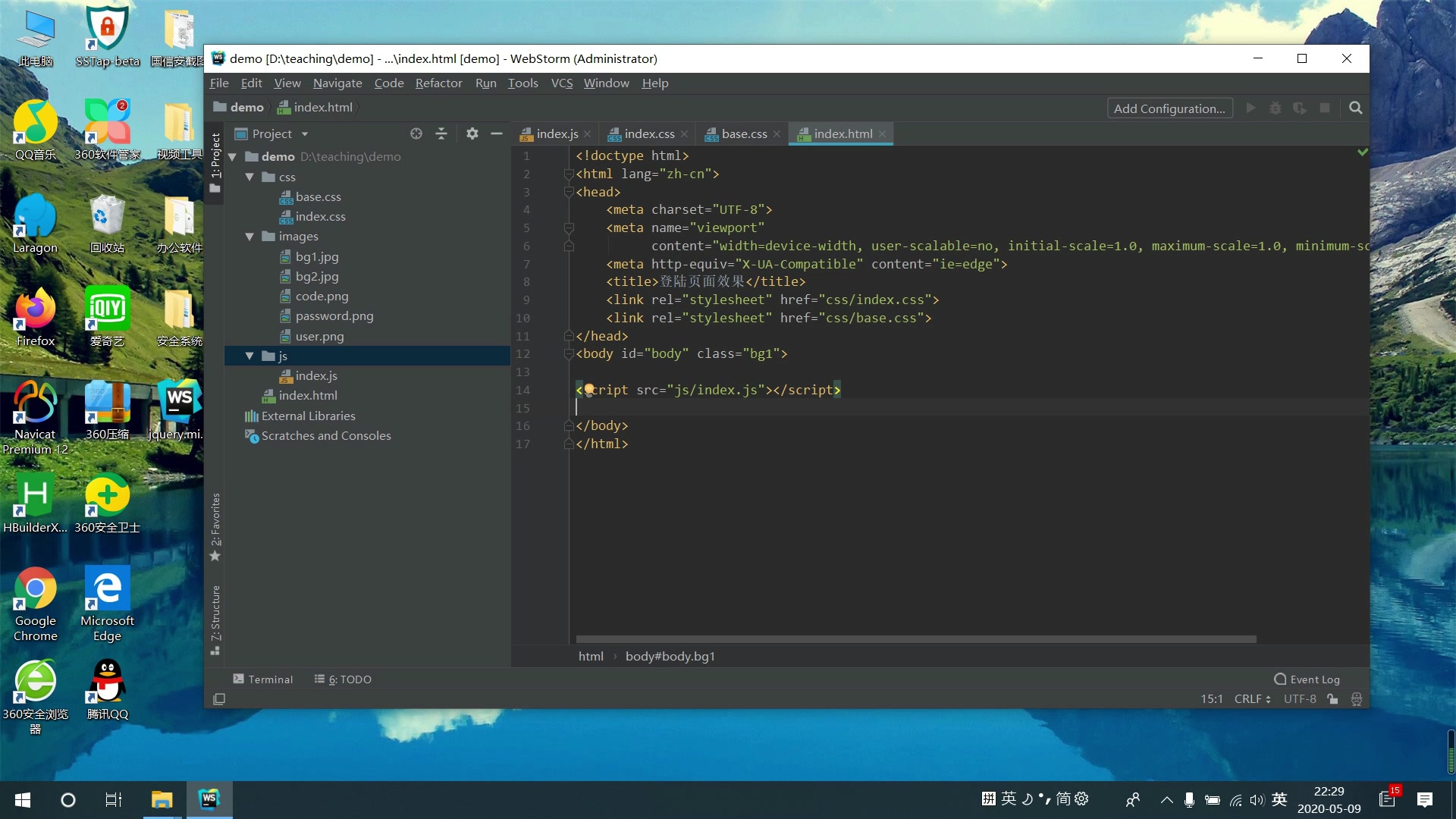Click the tool window quick-access icon in status bar
This screenshot has height=819, width=1456.
(219, 699)
